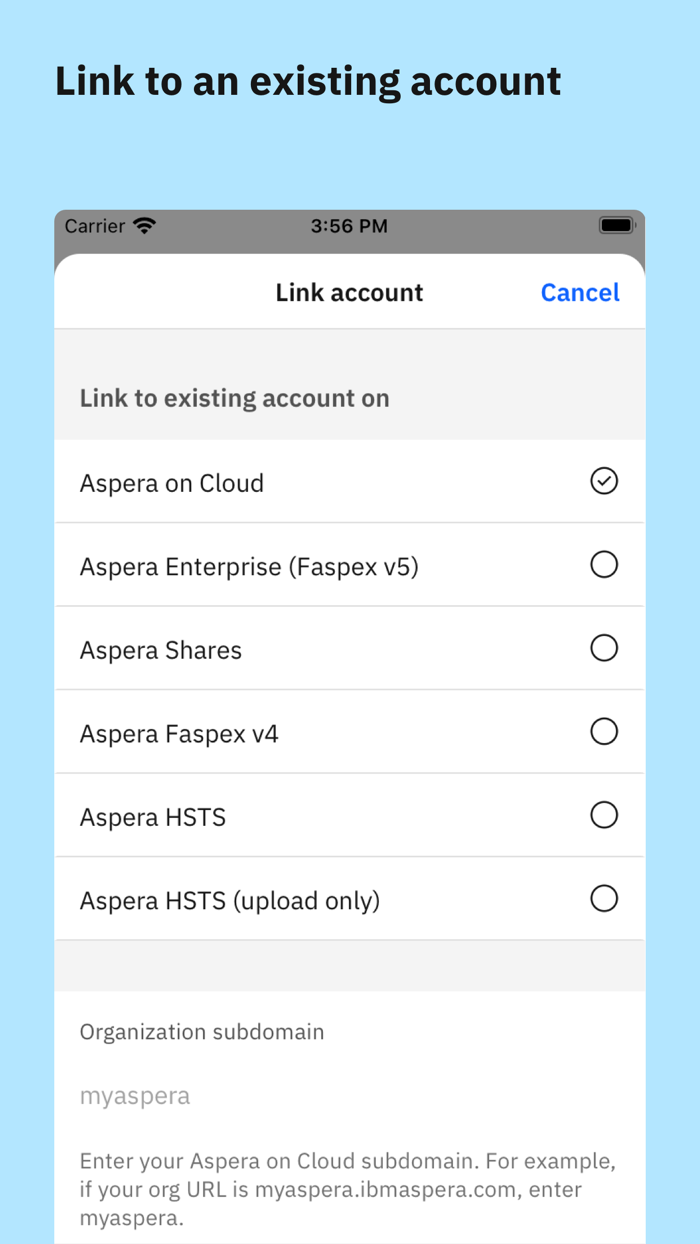Select the Aspera HSTS radio button
This screenshot has width=700, height=1244.
tap(604, 815)
